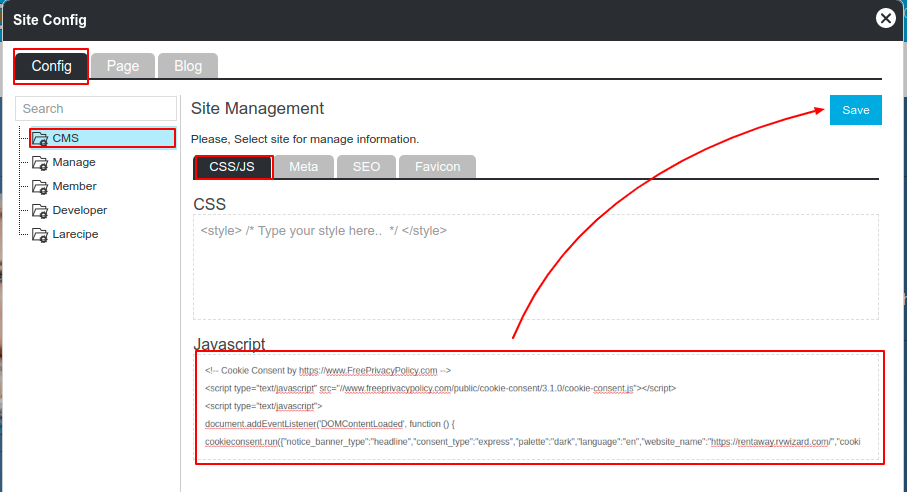Switch to the Blog tab
This screenshot has width=907, height=492.
point(188,66)
